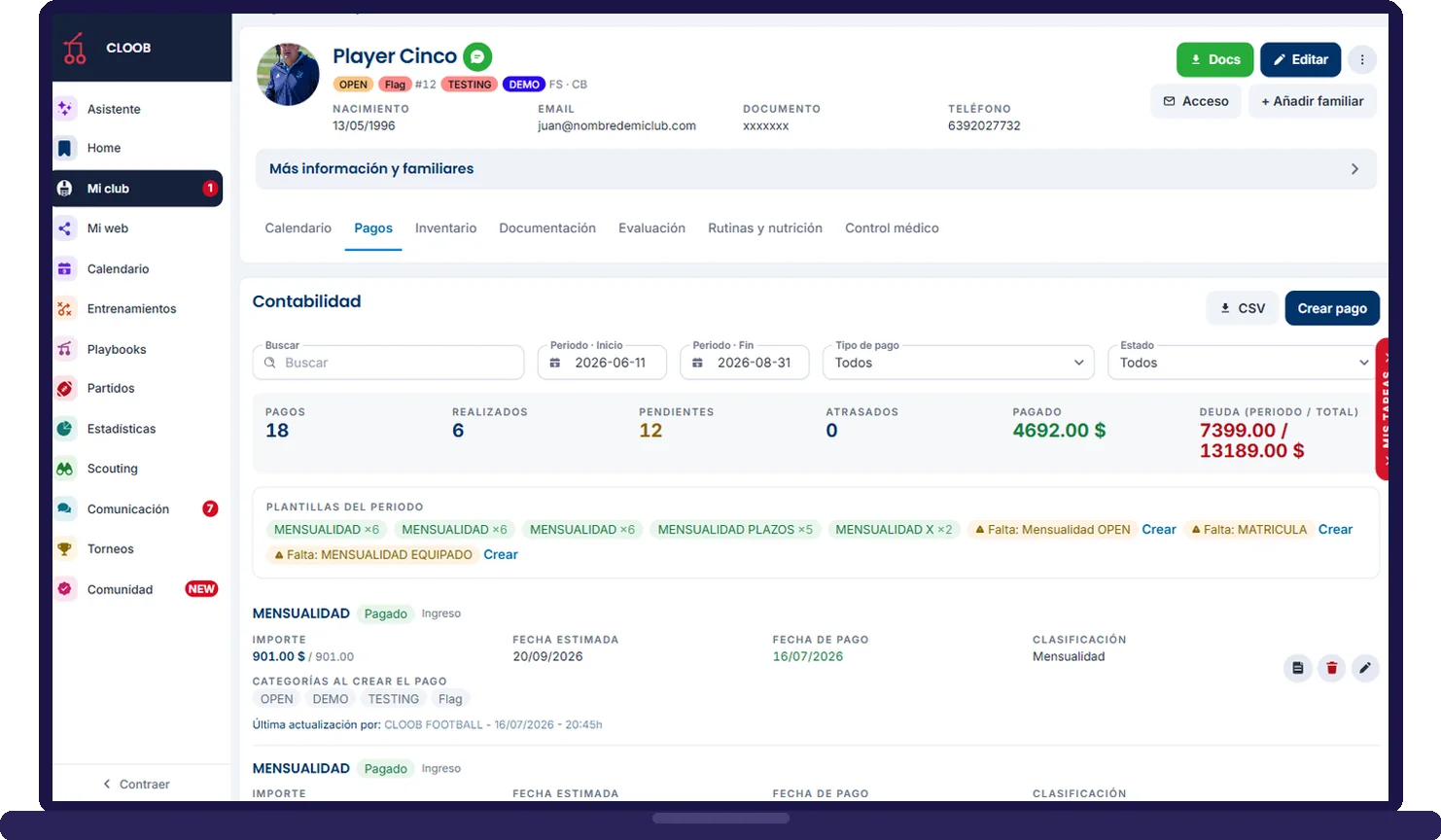The width and height of the screenshot is (1441, 840).
Task: Open the Periodo Inicio date picker
Action: [602, 363]
